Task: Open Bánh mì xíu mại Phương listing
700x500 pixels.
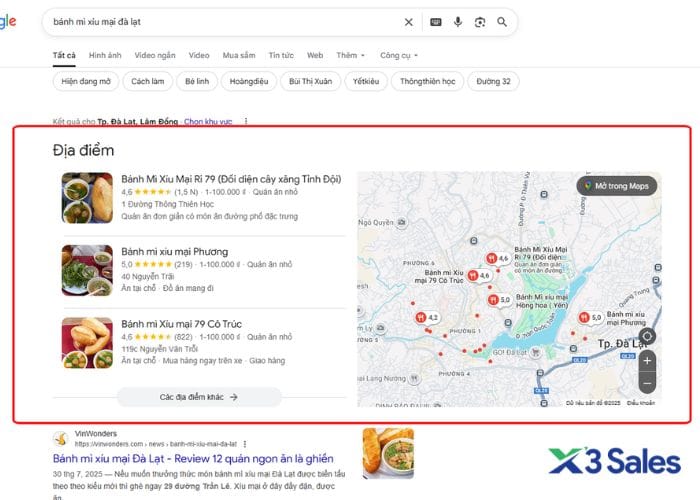Action: click(175, 252)
